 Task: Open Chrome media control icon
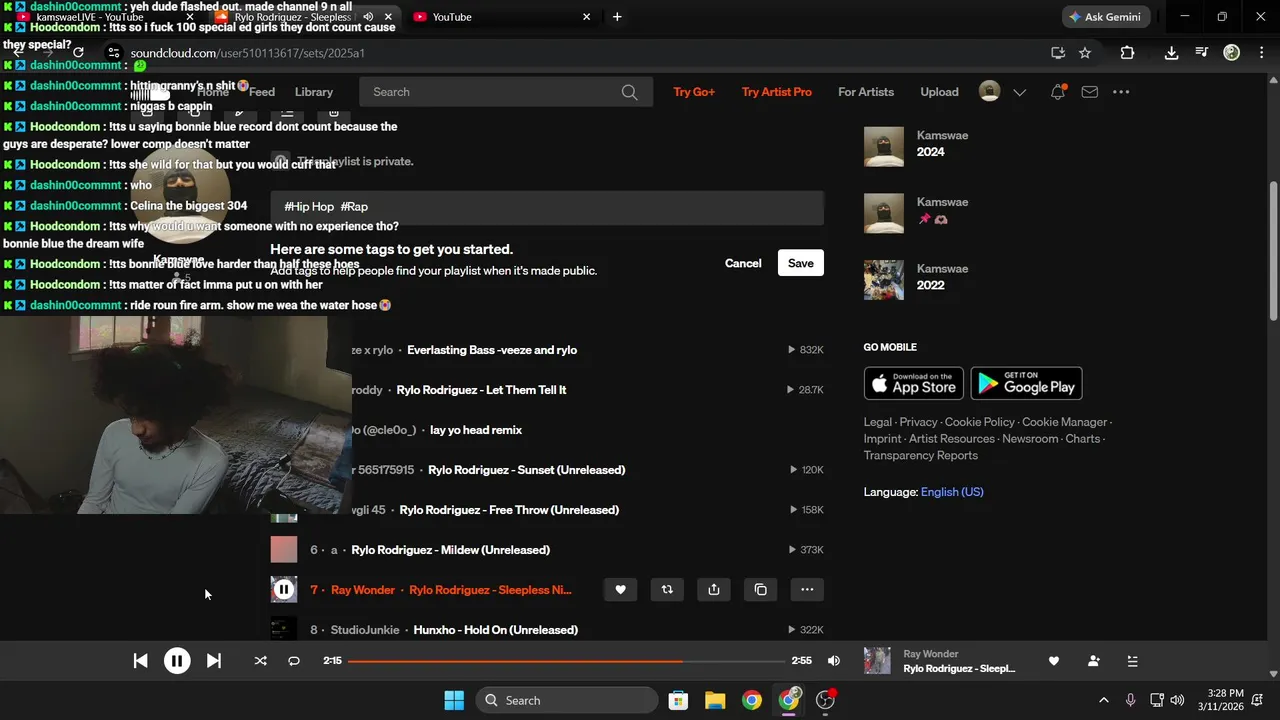pyautogui.click(x=1201, y=53)
